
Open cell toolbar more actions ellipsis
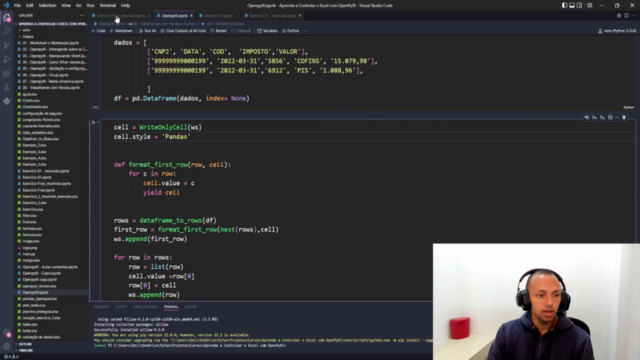point(617,118)
